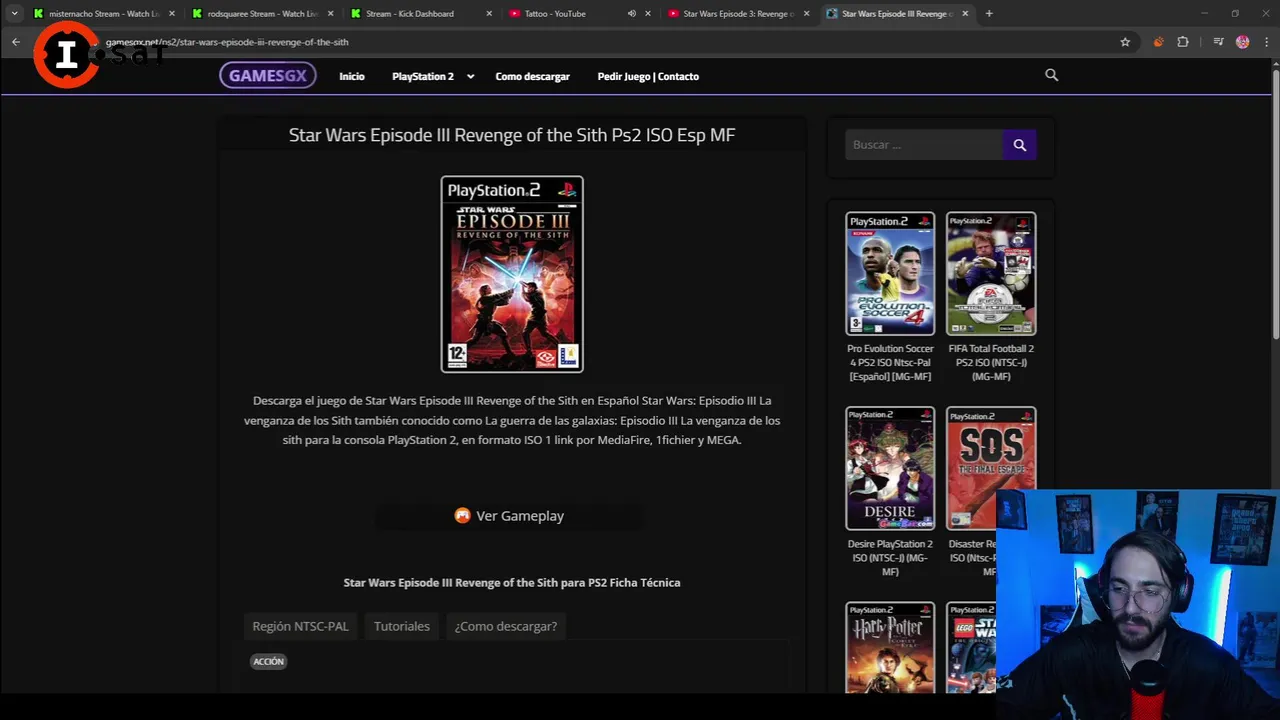1280x720 pixels.
Task: Open LEGO Star Wars cover thumbnail
Action: (971, 647)
